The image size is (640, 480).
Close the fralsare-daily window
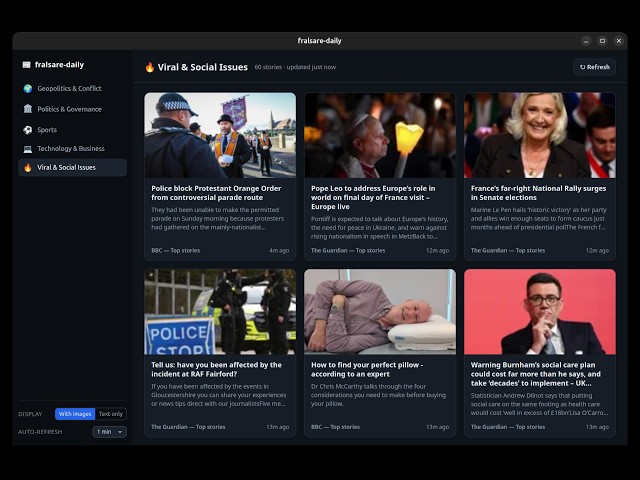tap(619, 41)
